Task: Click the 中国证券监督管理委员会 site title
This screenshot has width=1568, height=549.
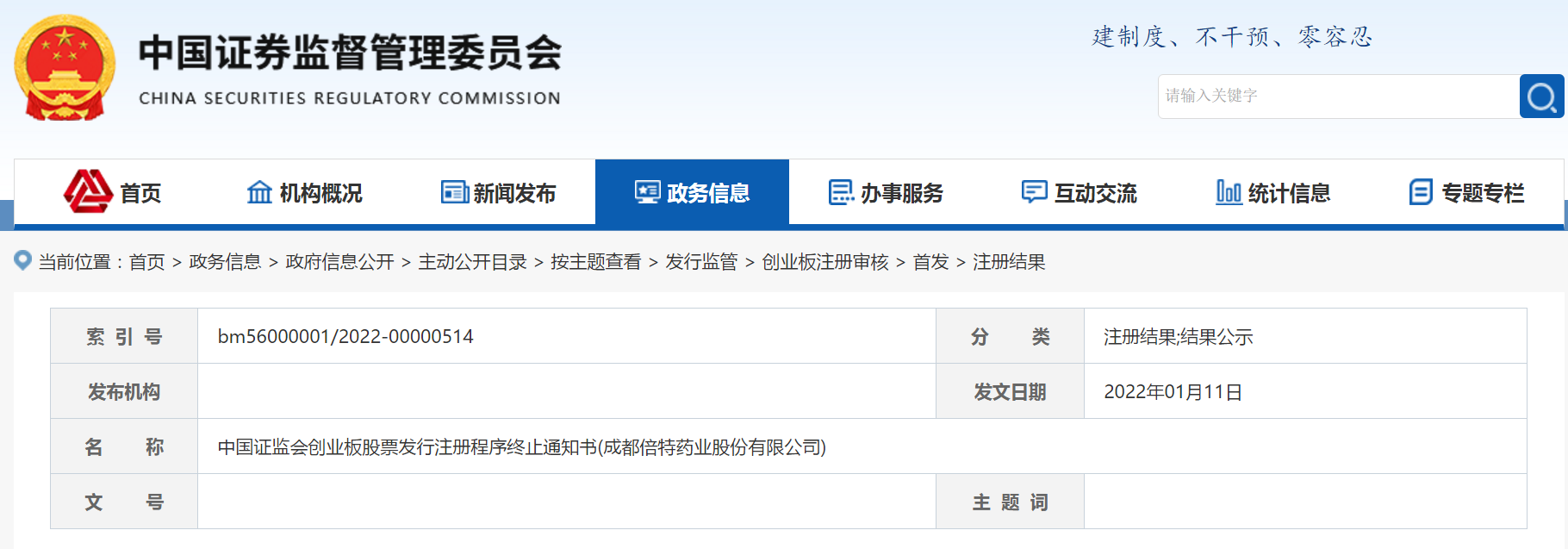Action: pos(350,53)
